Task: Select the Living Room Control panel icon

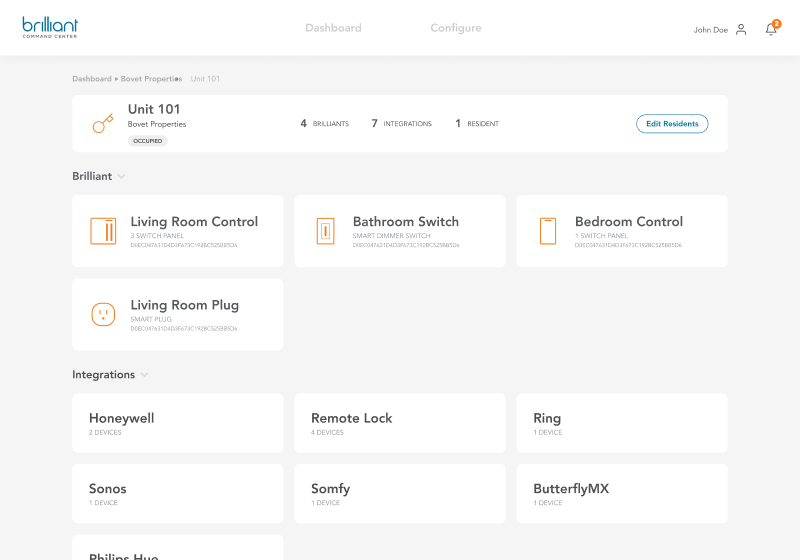Action: coord(103,231)
